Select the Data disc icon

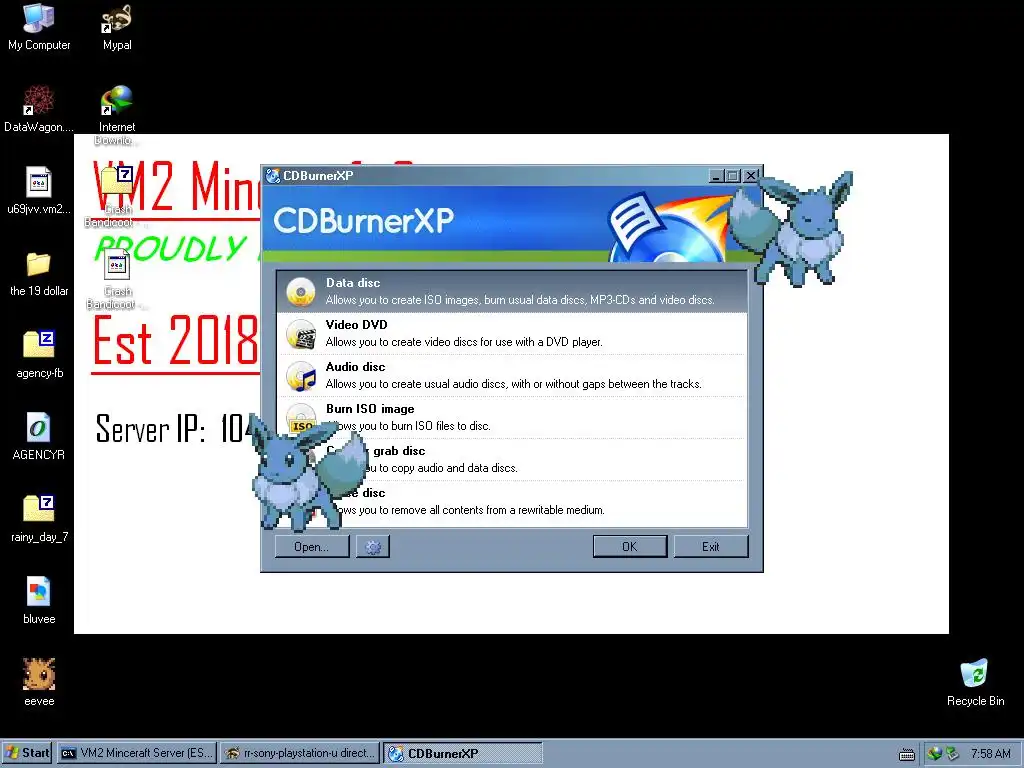tap(301, 292)
